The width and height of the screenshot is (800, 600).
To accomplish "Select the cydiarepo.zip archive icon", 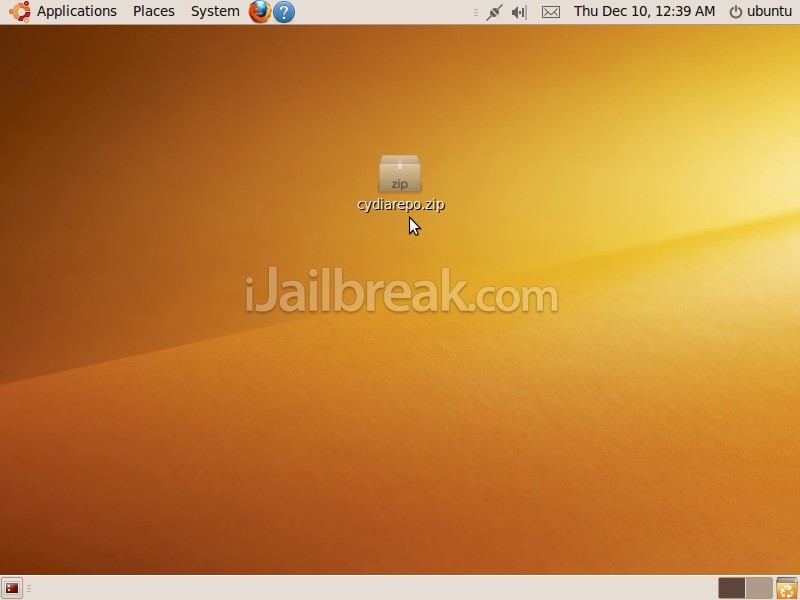I will point(400,174).
